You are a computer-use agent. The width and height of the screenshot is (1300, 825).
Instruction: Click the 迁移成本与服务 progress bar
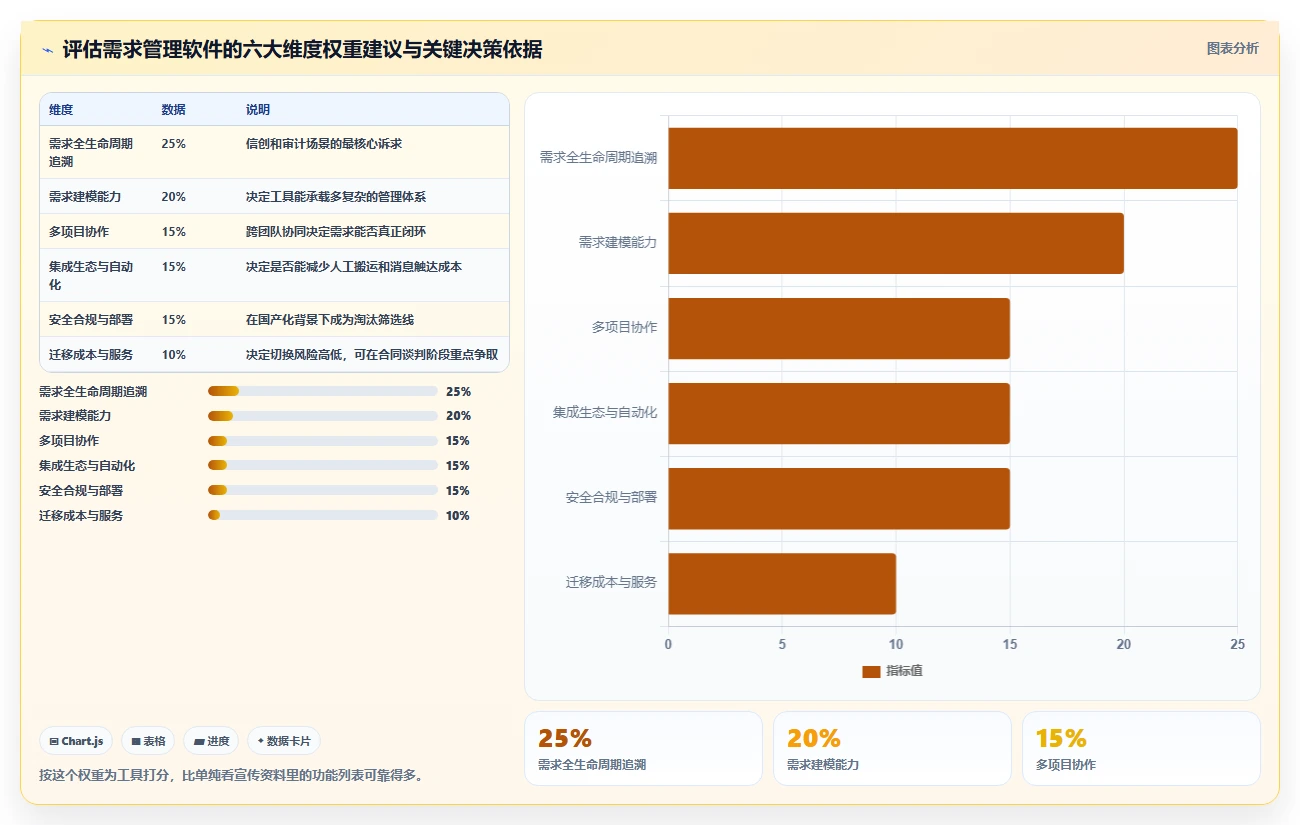[322, 516]
